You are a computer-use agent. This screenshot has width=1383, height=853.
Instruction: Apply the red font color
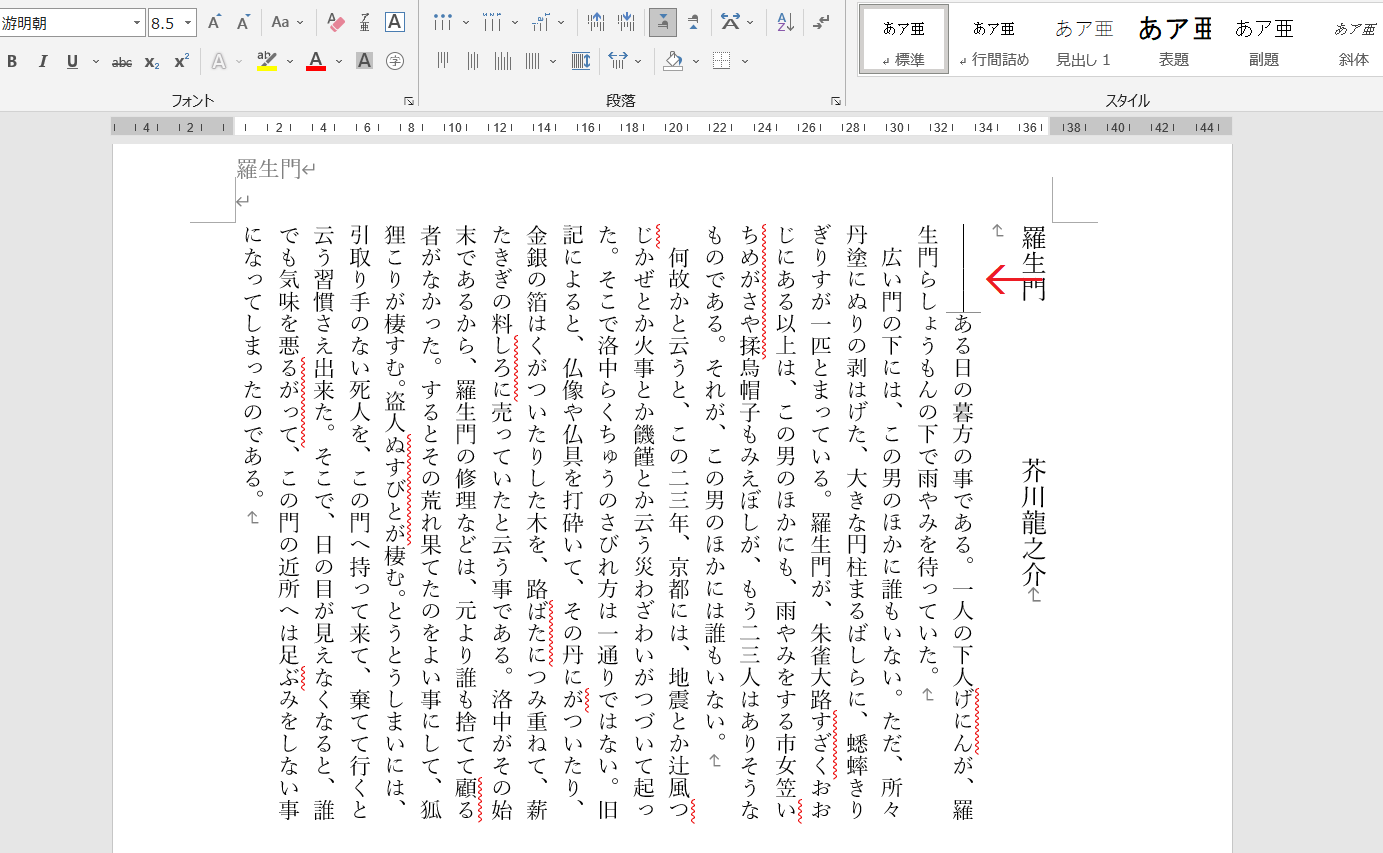pyautogui.click(x=316, y=62)
